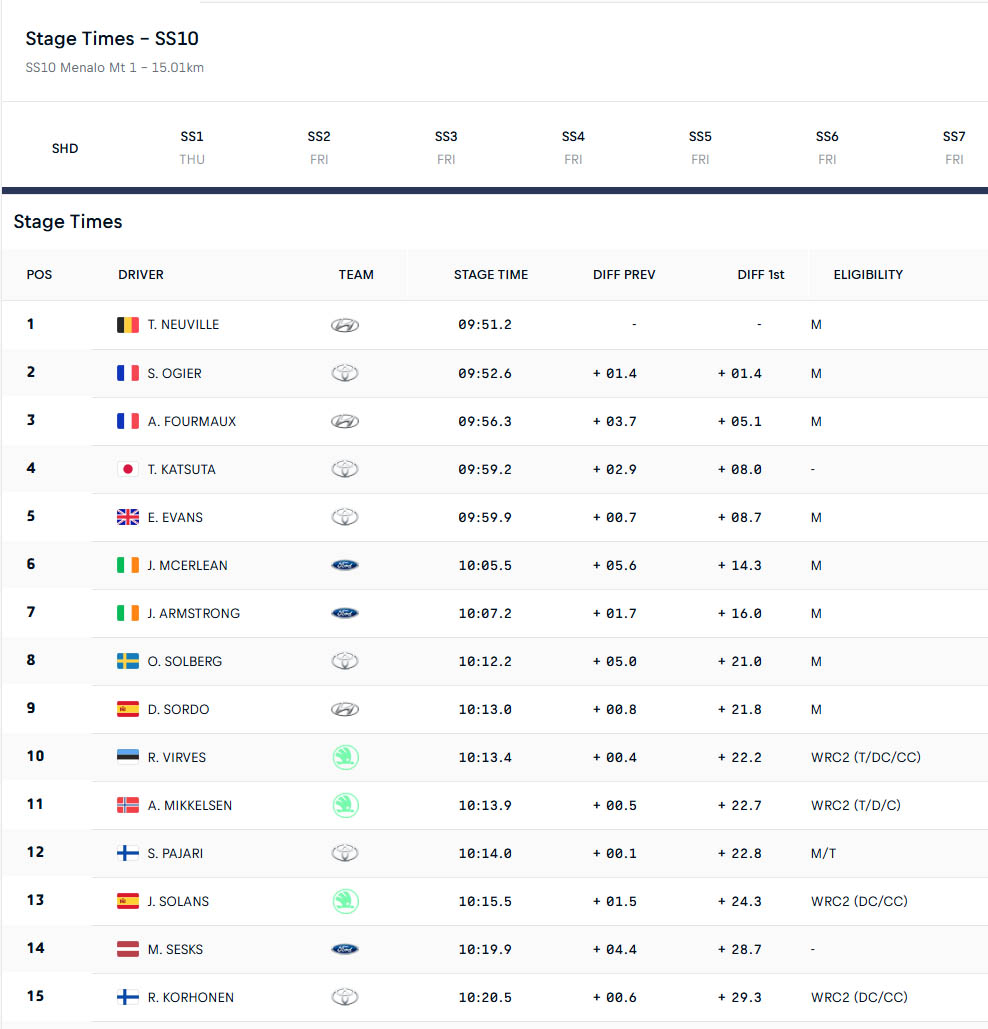Screen dimensions: 988x1029
Task: Click the Japanese flag next to T. Katsuta
Action: [x=127, y=469]
